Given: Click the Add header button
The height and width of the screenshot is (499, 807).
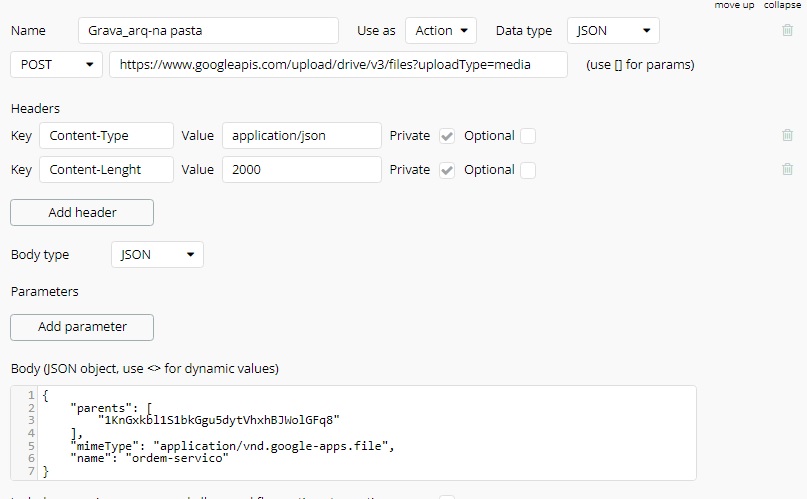Looking at the screenshot, I should point(82,213).
